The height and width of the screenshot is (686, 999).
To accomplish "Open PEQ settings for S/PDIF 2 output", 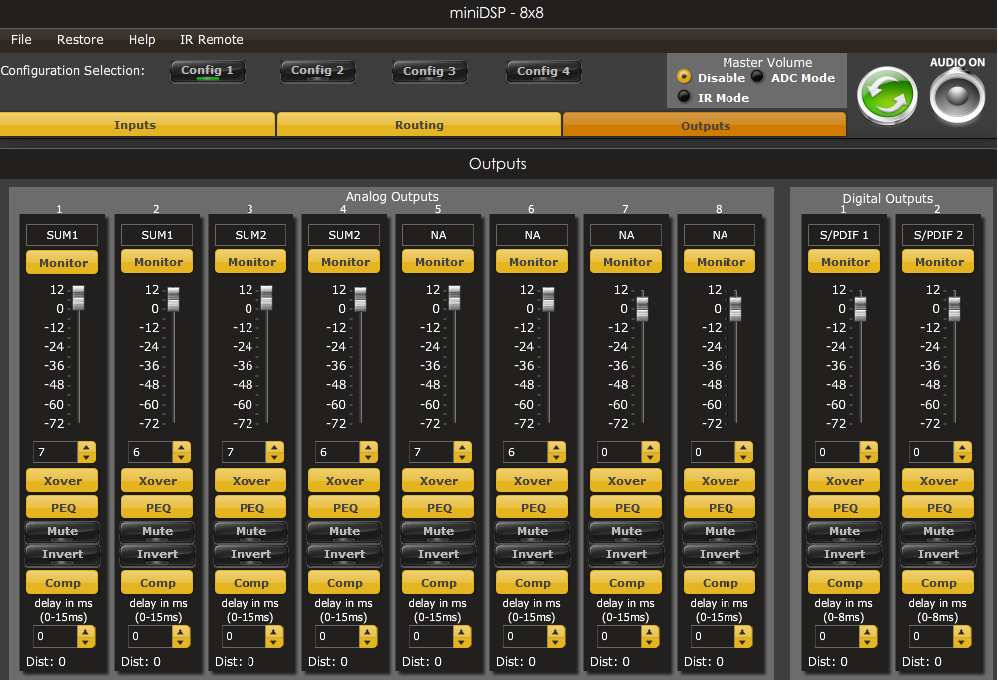I will pos(937,507).
